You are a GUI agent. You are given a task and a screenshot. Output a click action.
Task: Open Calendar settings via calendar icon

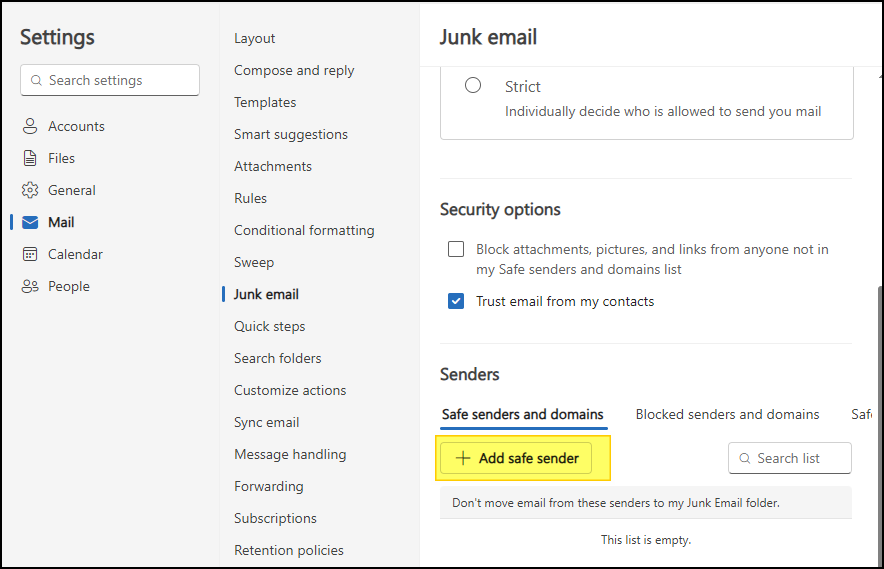[x=30, y=254]
